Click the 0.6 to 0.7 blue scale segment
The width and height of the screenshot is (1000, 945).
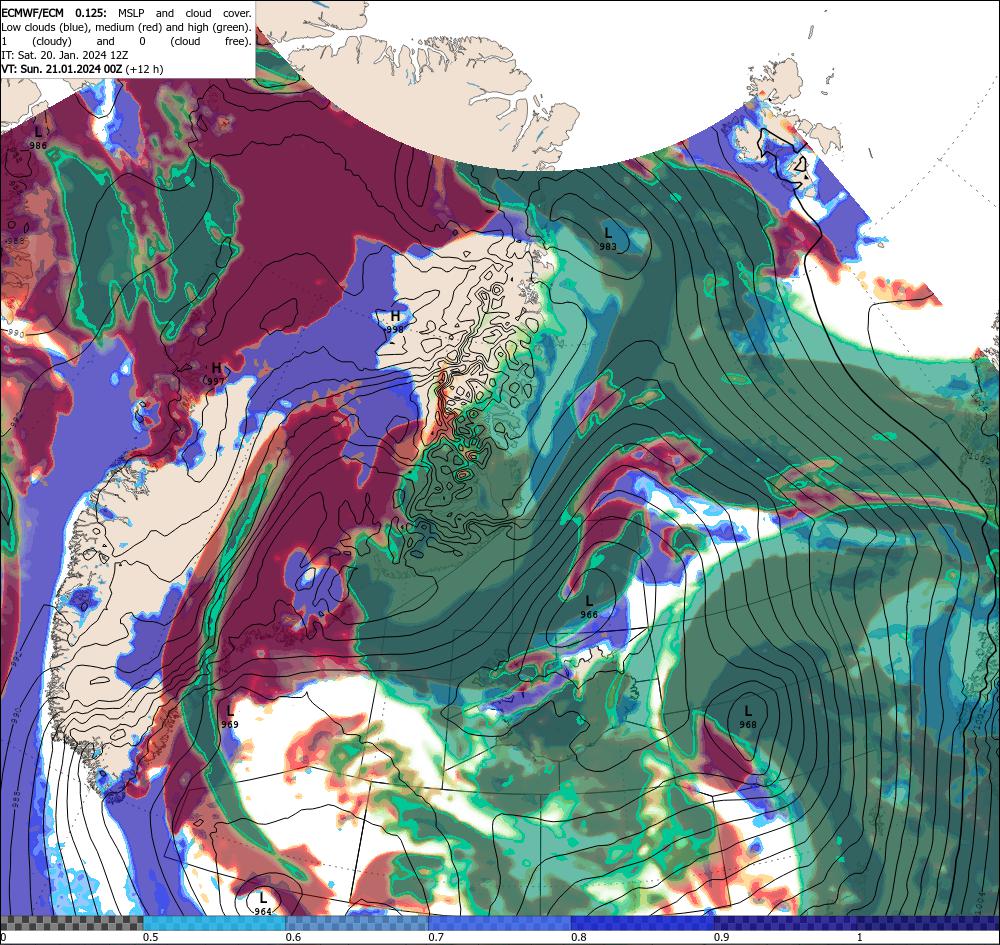357,923
